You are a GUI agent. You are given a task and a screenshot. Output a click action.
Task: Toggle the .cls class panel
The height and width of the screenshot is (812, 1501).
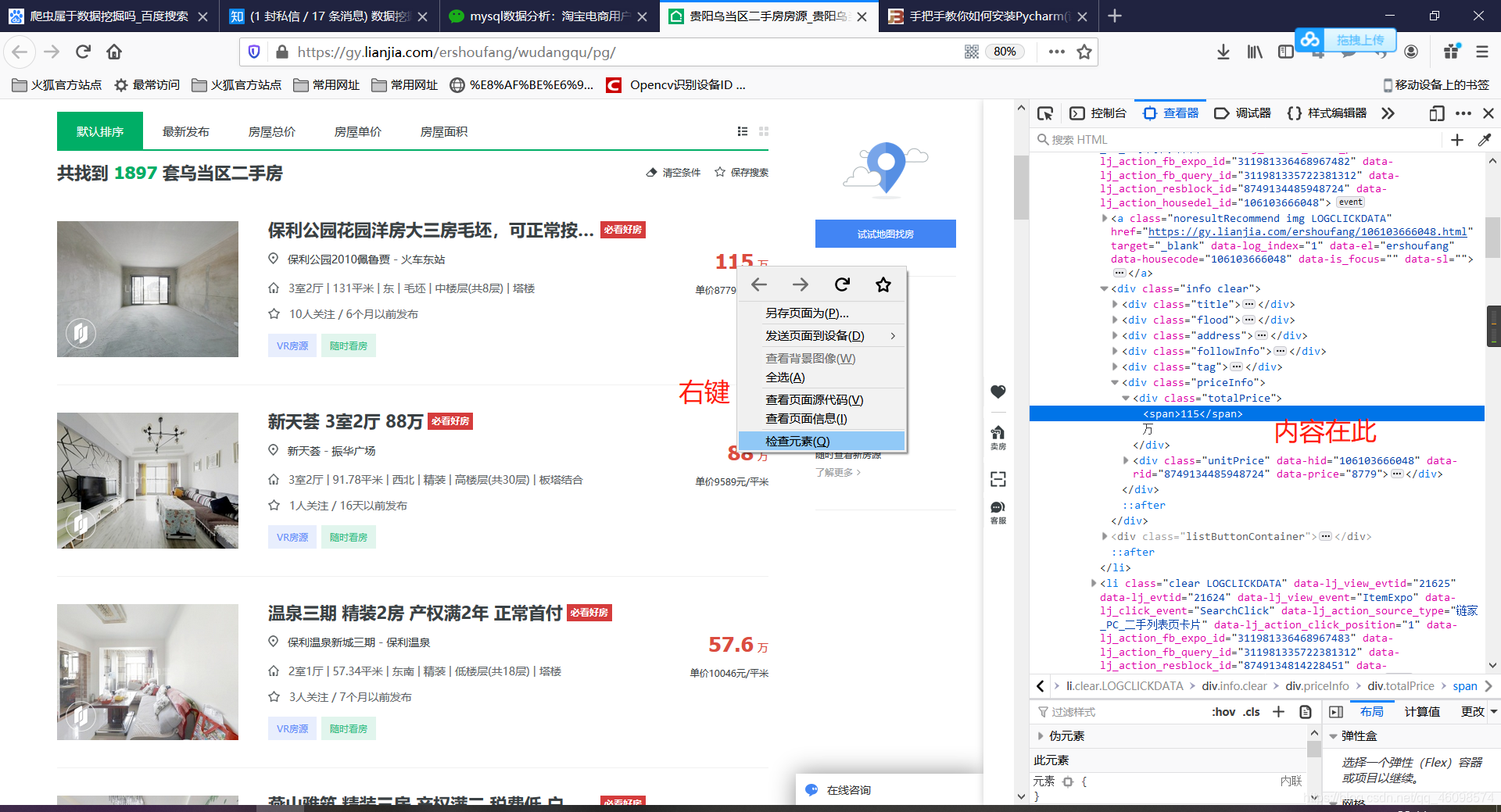point(1251,712)
